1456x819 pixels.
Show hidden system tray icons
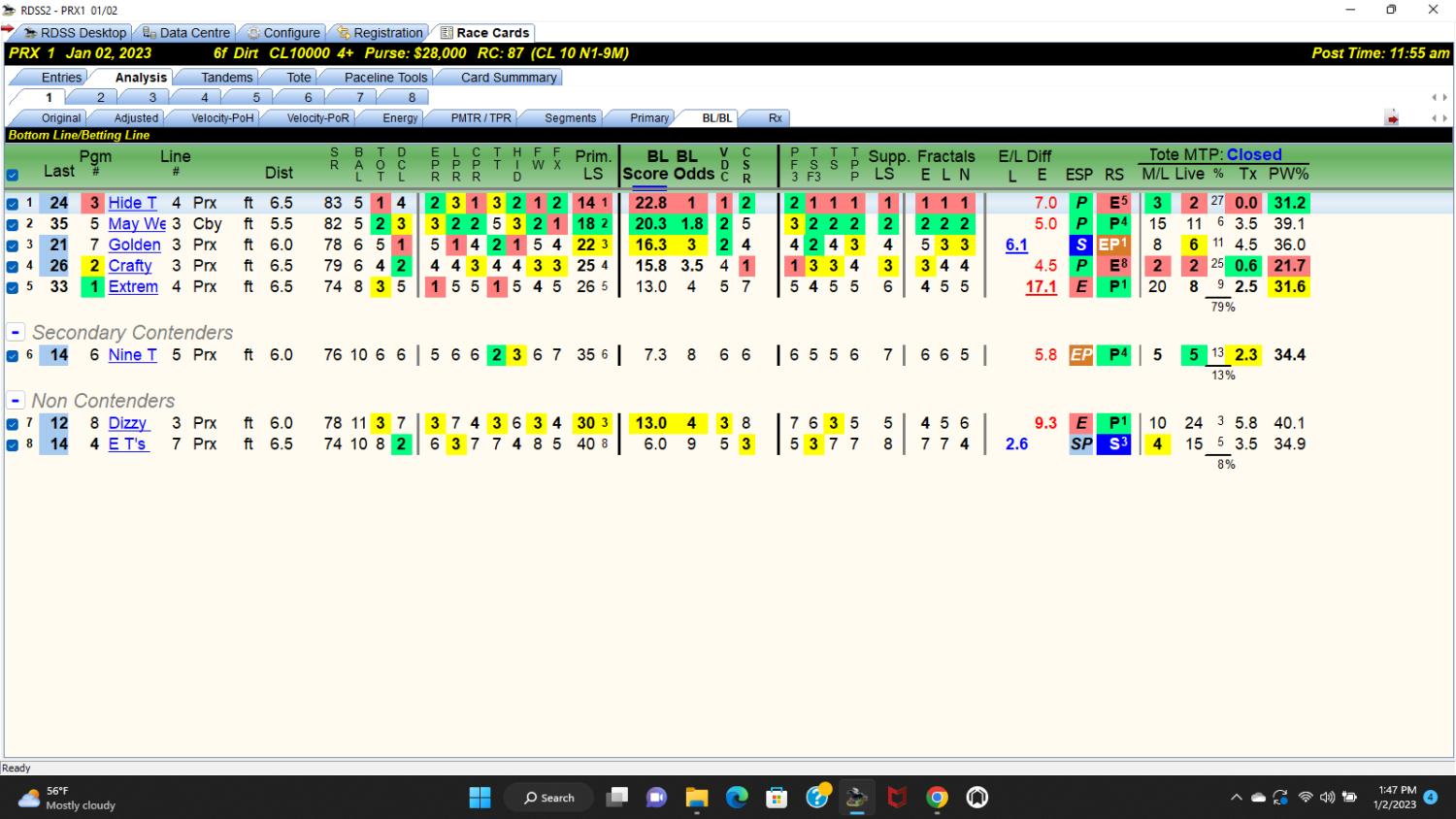coord(1236,798)
